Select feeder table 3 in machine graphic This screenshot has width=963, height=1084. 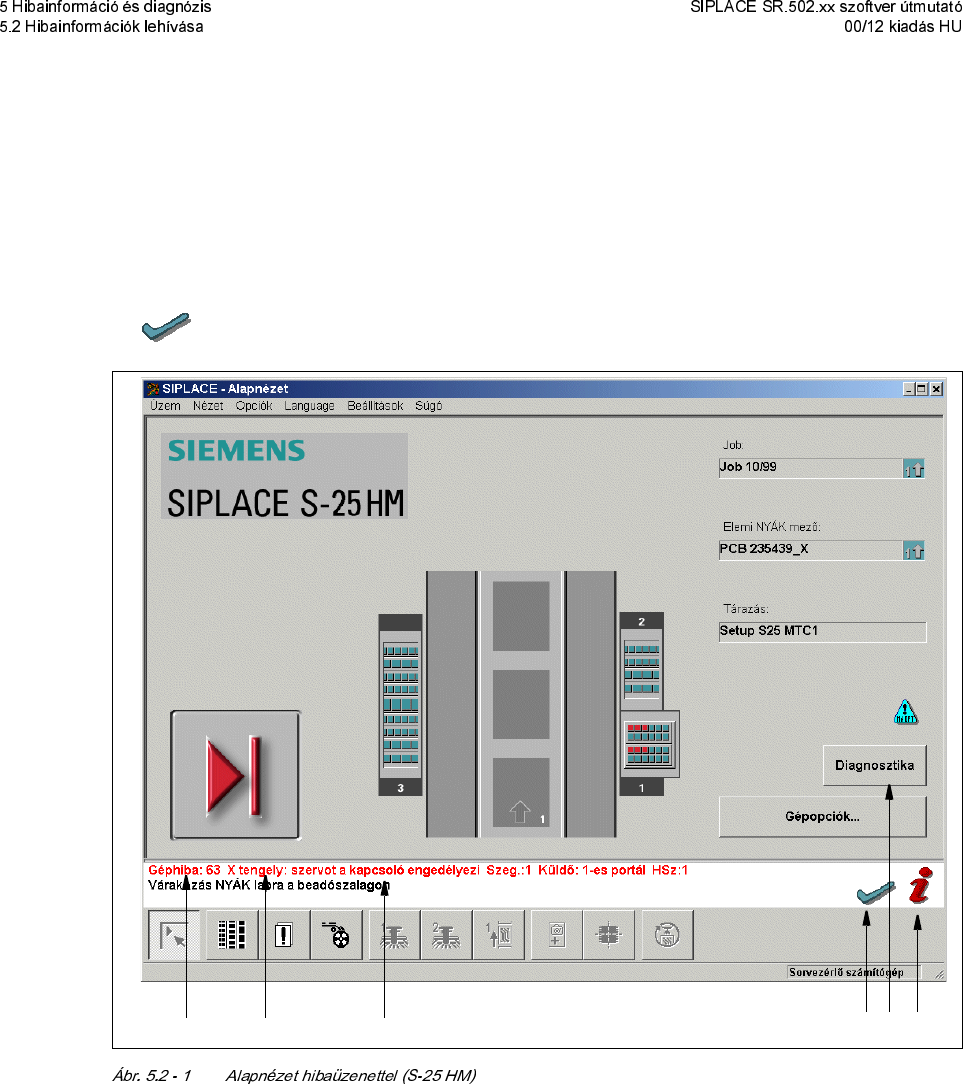point(400,704)
